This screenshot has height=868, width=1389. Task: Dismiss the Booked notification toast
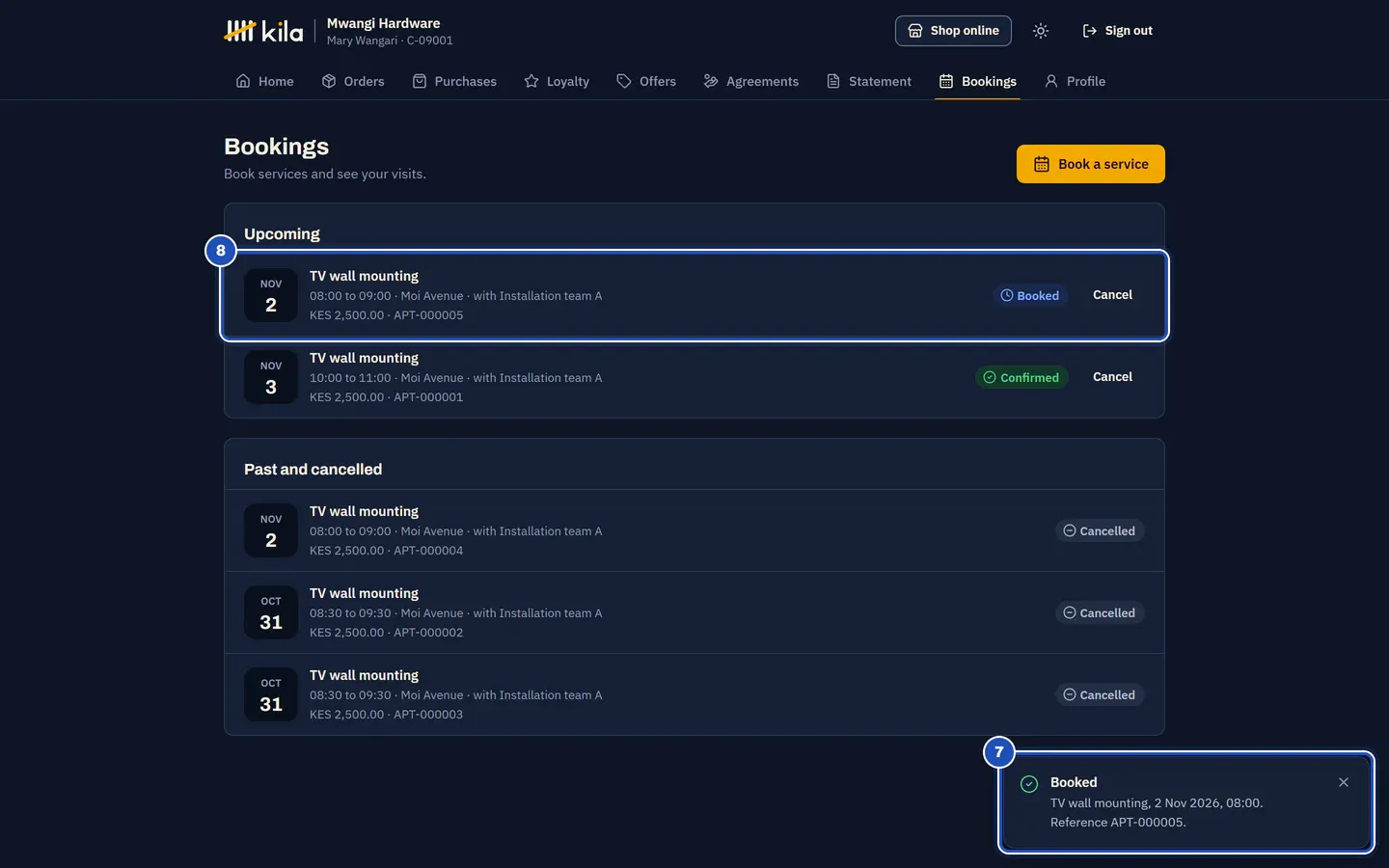1344,782
